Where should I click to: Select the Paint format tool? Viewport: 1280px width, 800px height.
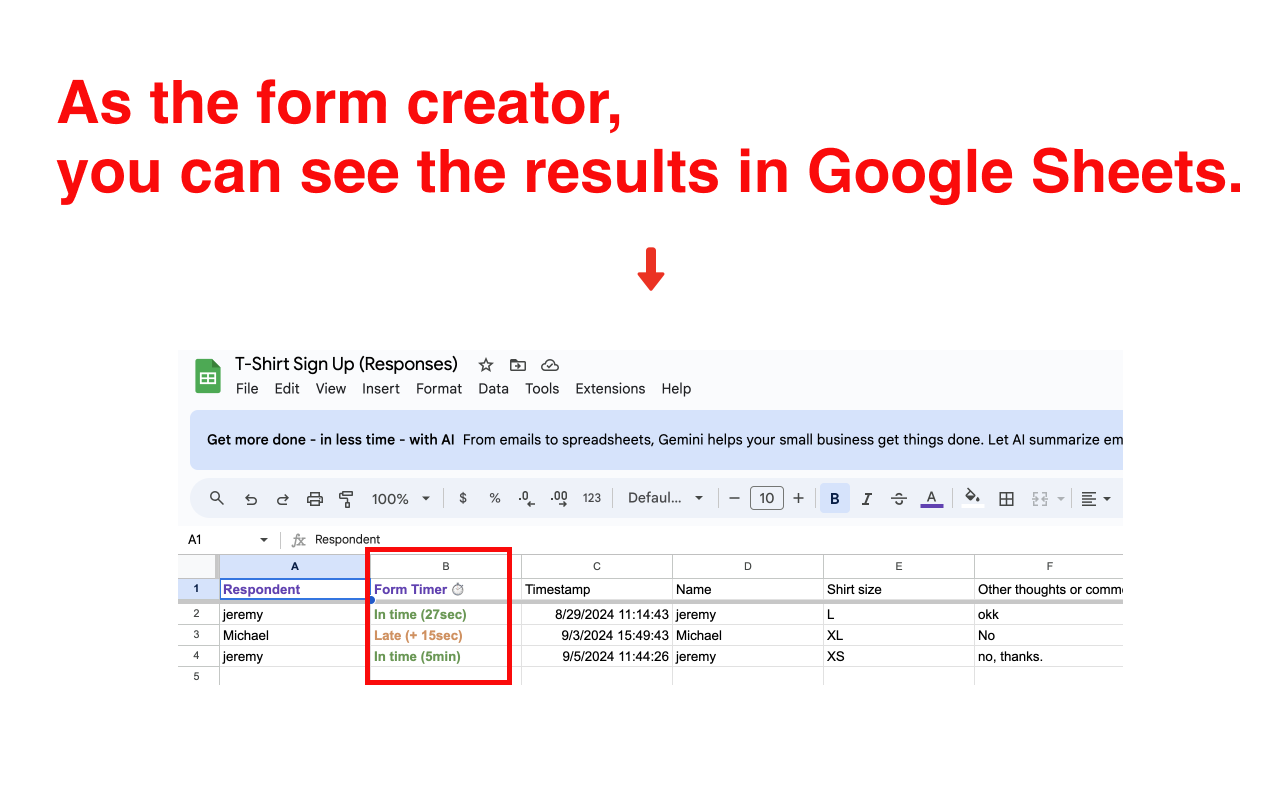click(x=346, y=497)
